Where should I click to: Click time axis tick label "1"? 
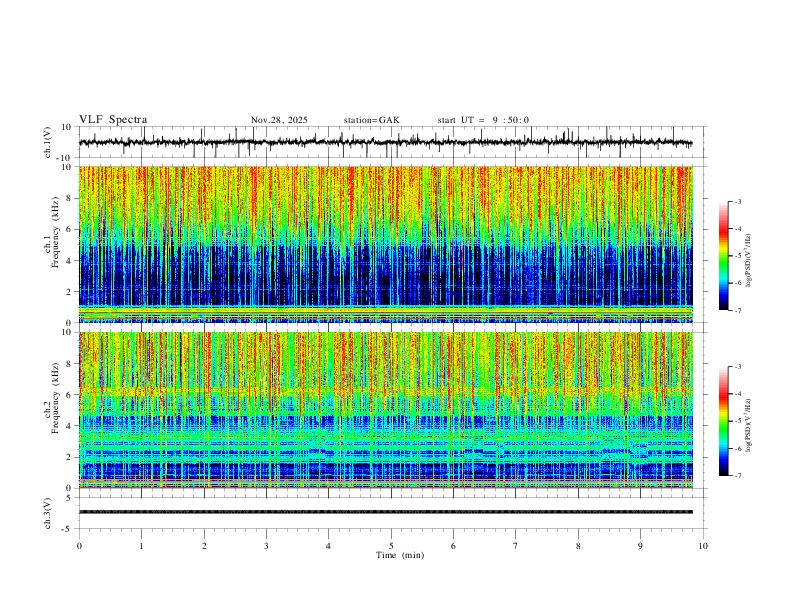(x=141, y=546)
